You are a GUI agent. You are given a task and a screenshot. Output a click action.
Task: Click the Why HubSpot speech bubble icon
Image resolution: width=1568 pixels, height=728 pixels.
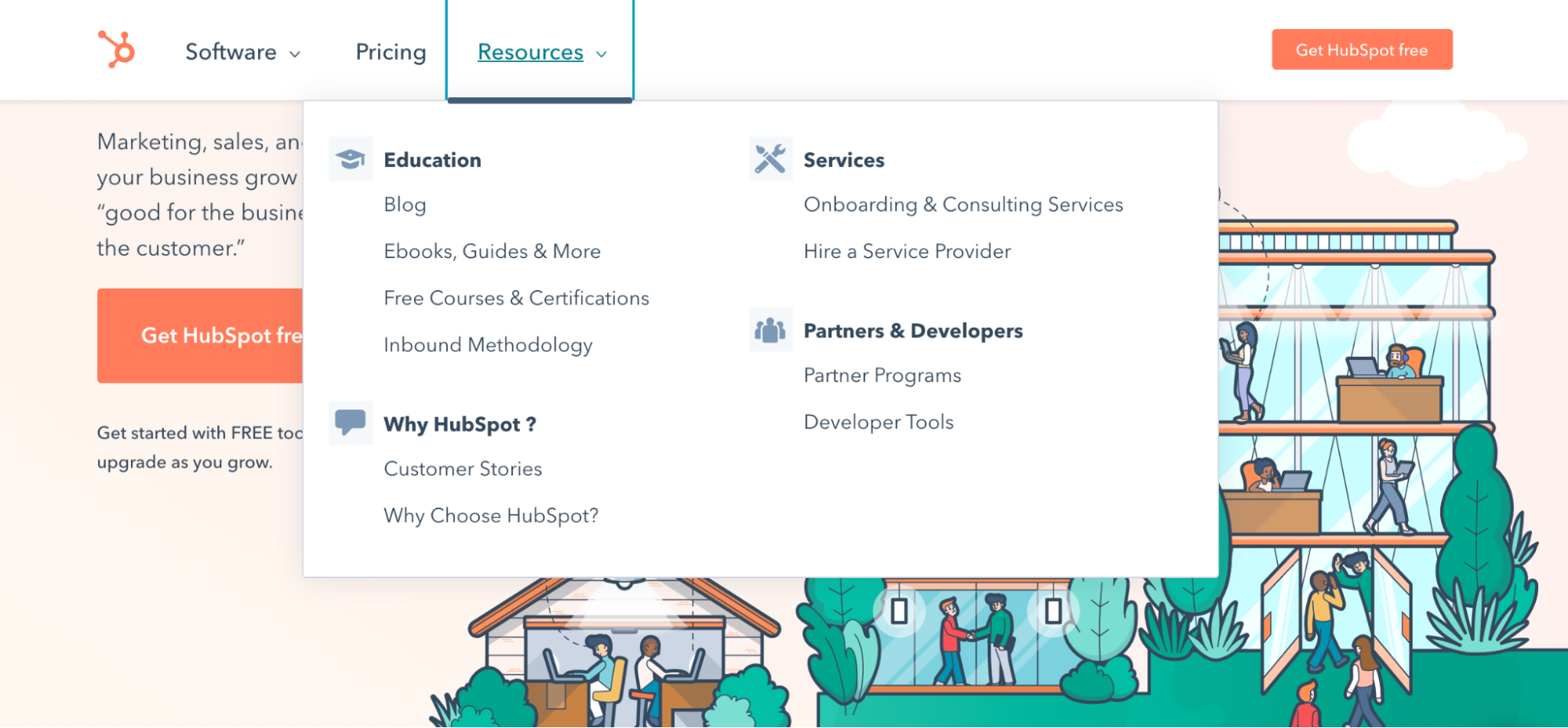coord(351,423)
